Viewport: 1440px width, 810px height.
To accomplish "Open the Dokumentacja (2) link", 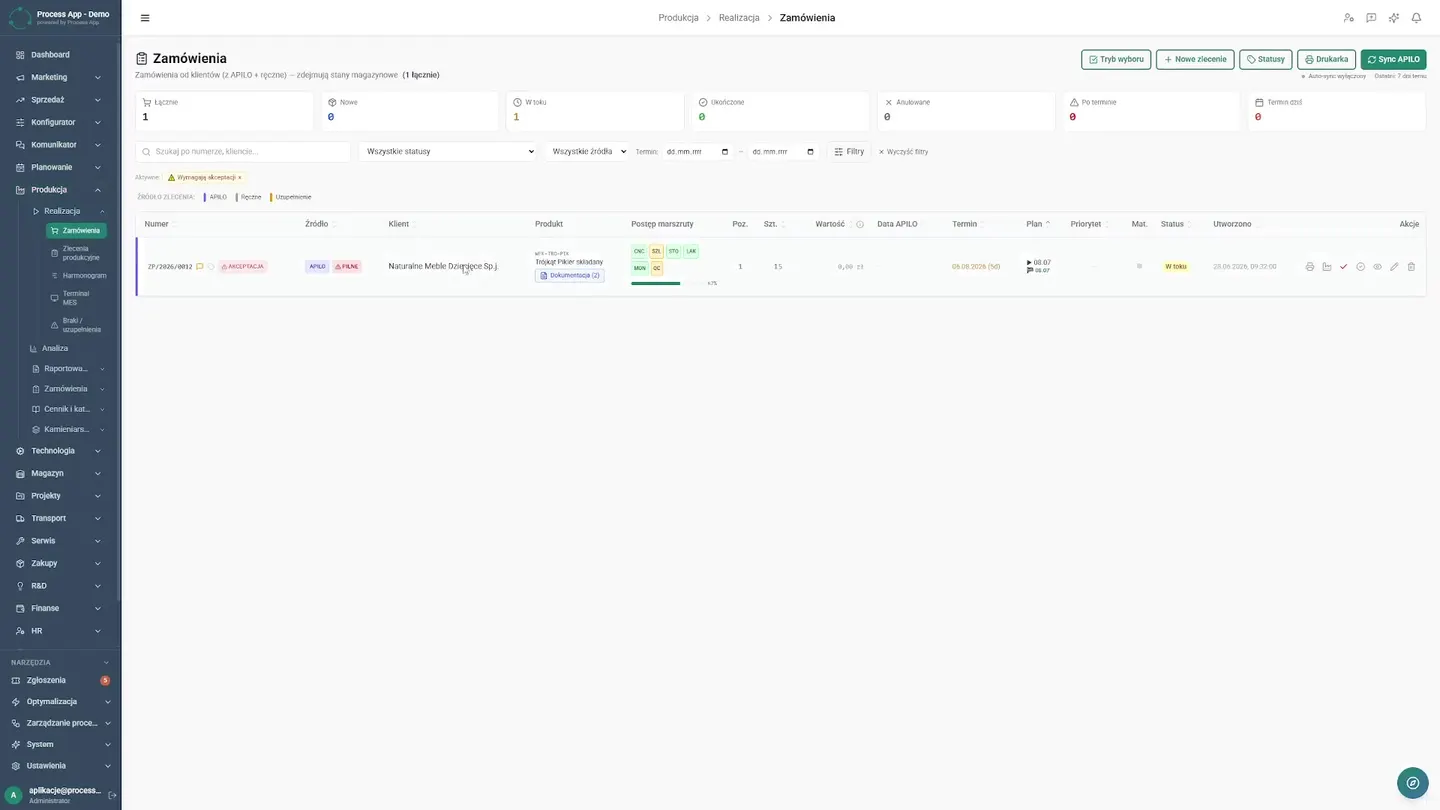I will pyautogui.click(x=570, y=275).
